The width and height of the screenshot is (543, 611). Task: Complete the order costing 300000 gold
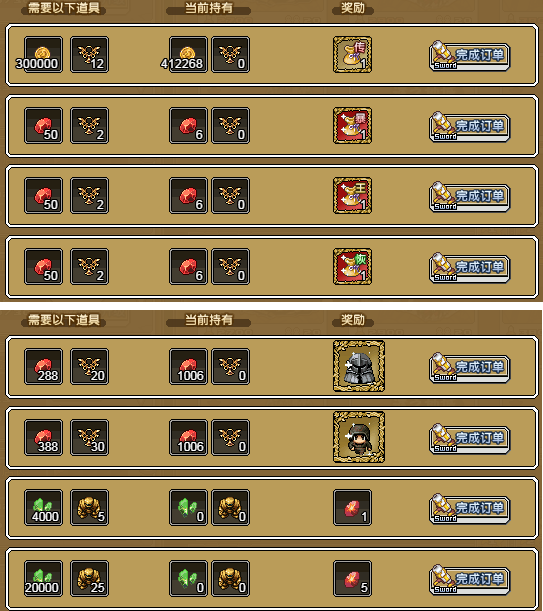tap(470, 56)
